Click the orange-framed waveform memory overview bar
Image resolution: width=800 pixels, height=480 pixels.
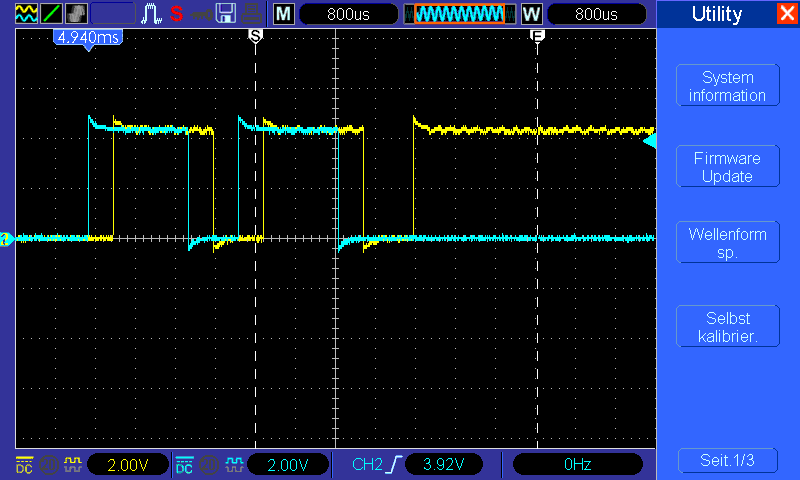[460, 14]
